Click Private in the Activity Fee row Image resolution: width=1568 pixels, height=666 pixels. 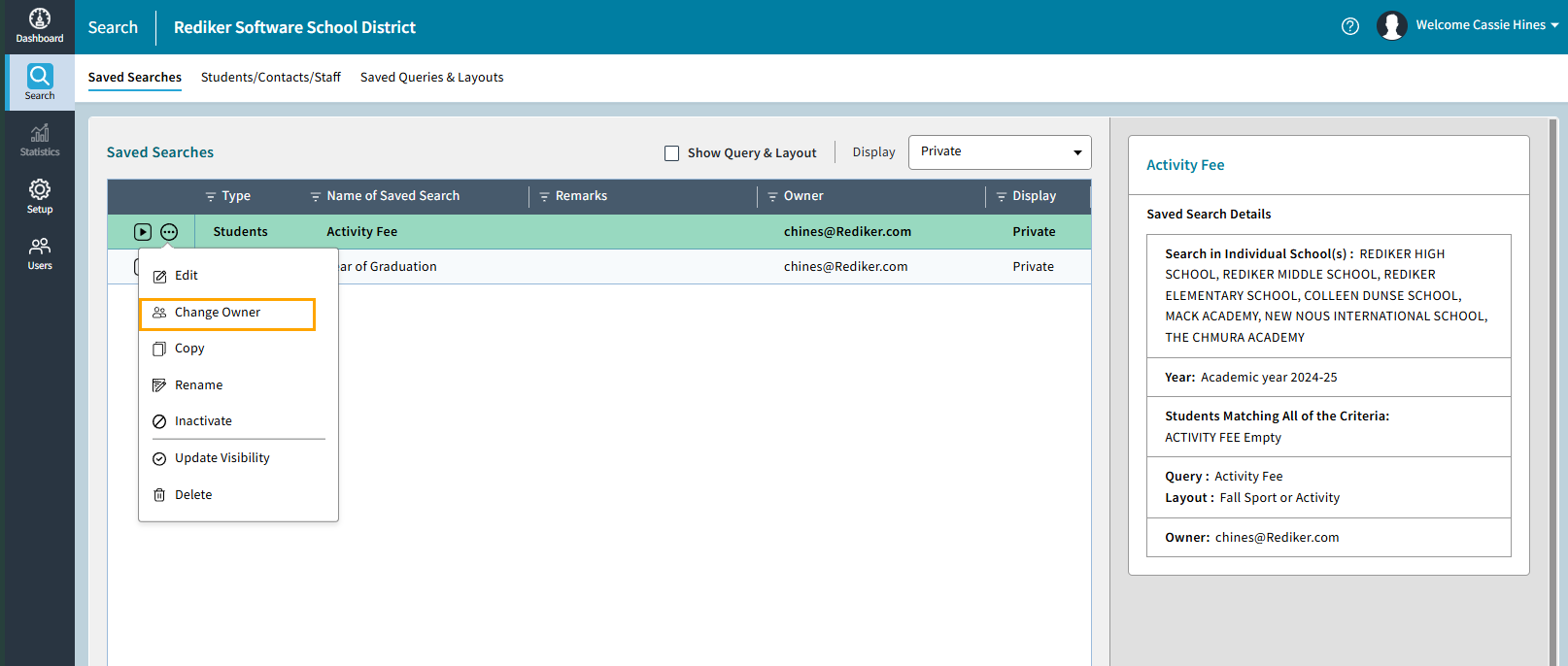point(1034,232)
